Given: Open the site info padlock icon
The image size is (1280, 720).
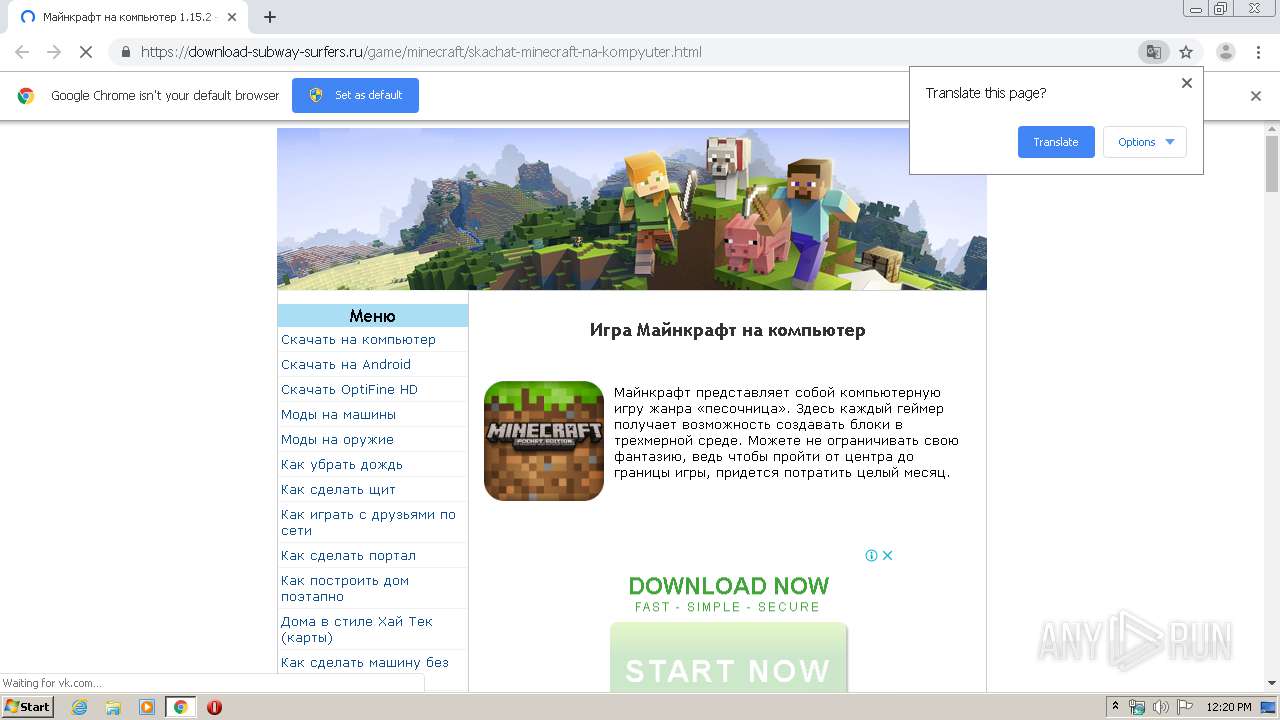Looking at the screenshot, I should pos(126,52).
